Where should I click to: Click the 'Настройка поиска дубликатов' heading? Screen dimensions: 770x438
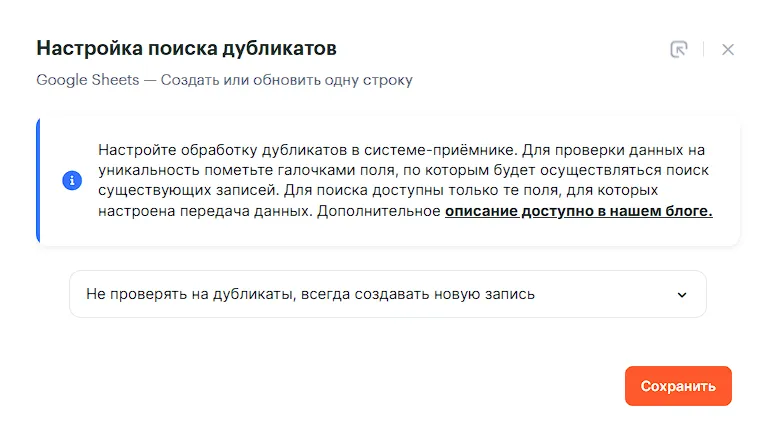pyautogui.click(x=186, y=48)
